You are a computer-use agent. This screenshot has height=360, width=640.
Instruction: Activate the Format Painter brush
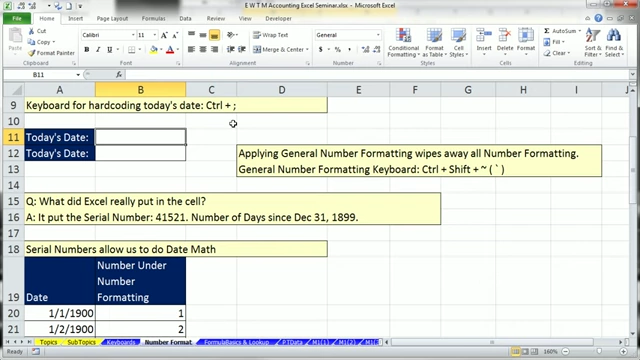[x=31, y=53]
